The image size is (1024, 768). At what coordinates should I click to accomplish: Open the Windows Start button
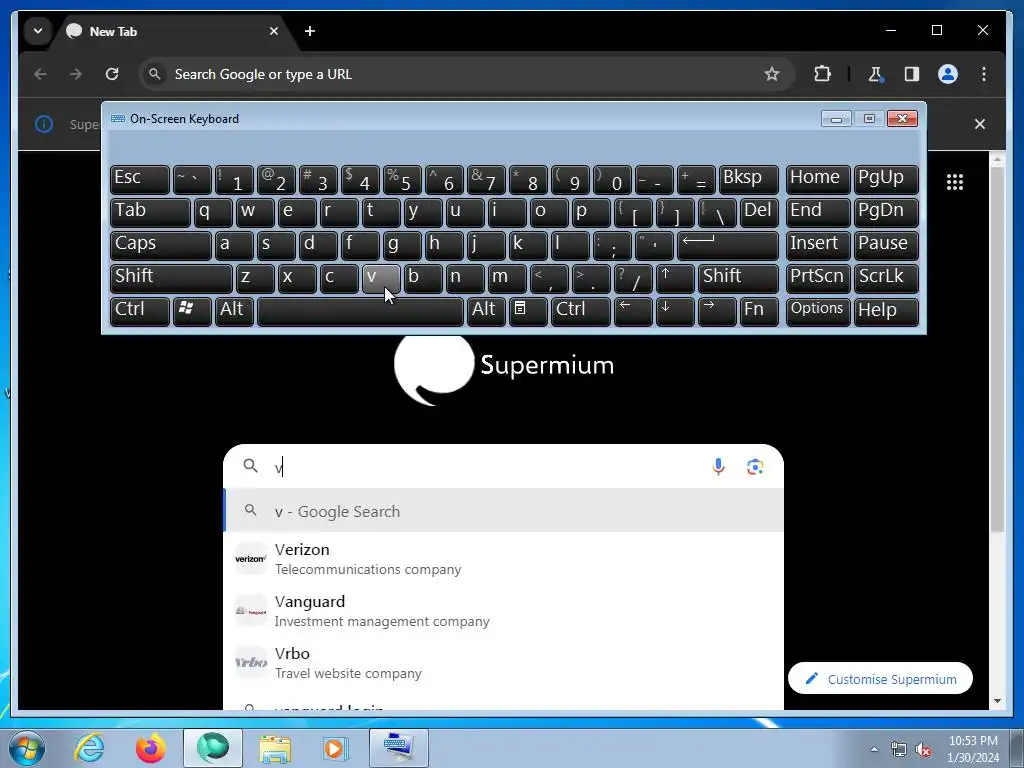click(27, 748)
